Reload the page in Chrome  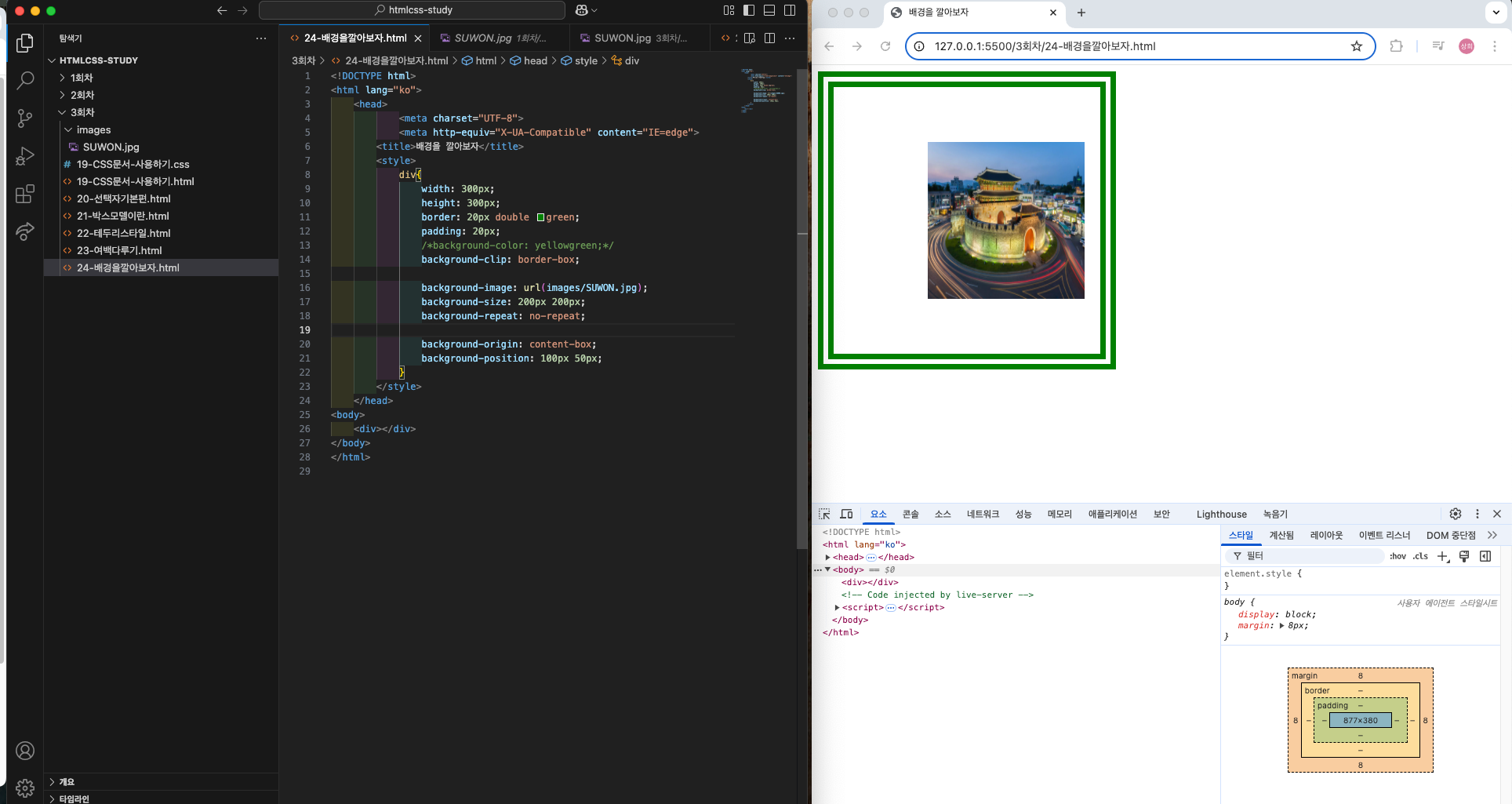(x=885, y=46)
